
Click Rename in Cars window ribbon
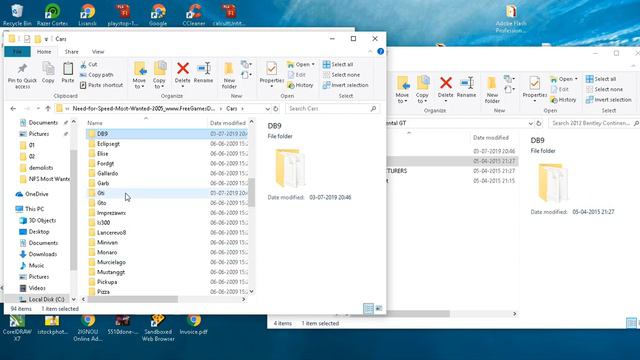(203, 73)
